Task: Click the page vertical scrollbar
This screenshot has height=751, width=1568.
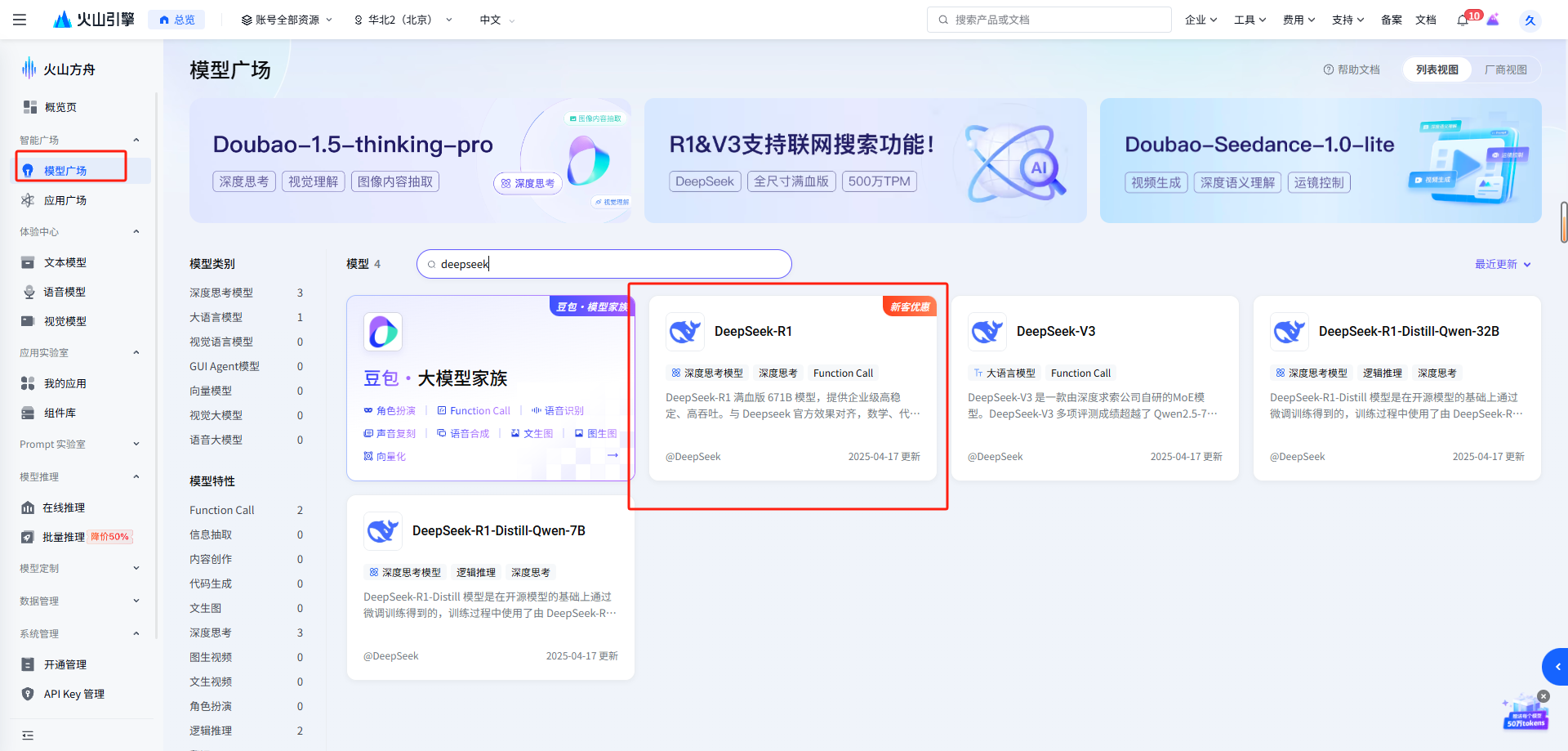Action: point(1564,222)
